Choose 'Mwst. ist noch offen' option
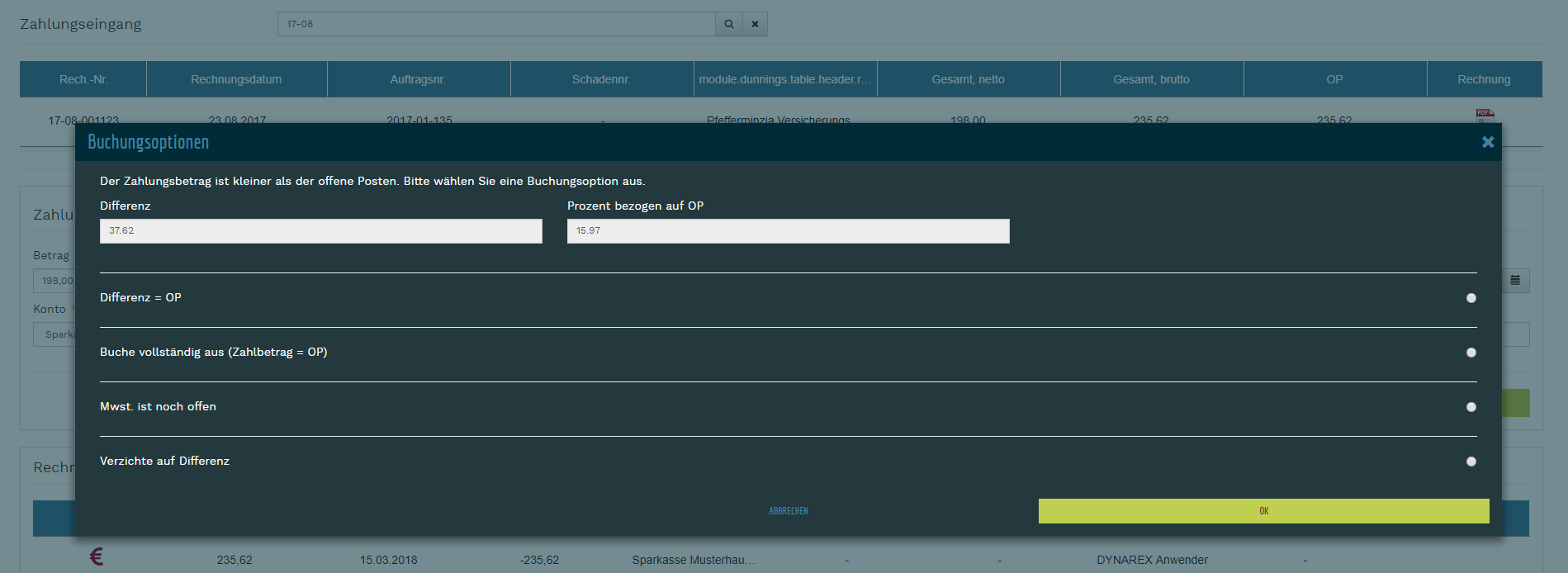 [x=1471, y=407]
